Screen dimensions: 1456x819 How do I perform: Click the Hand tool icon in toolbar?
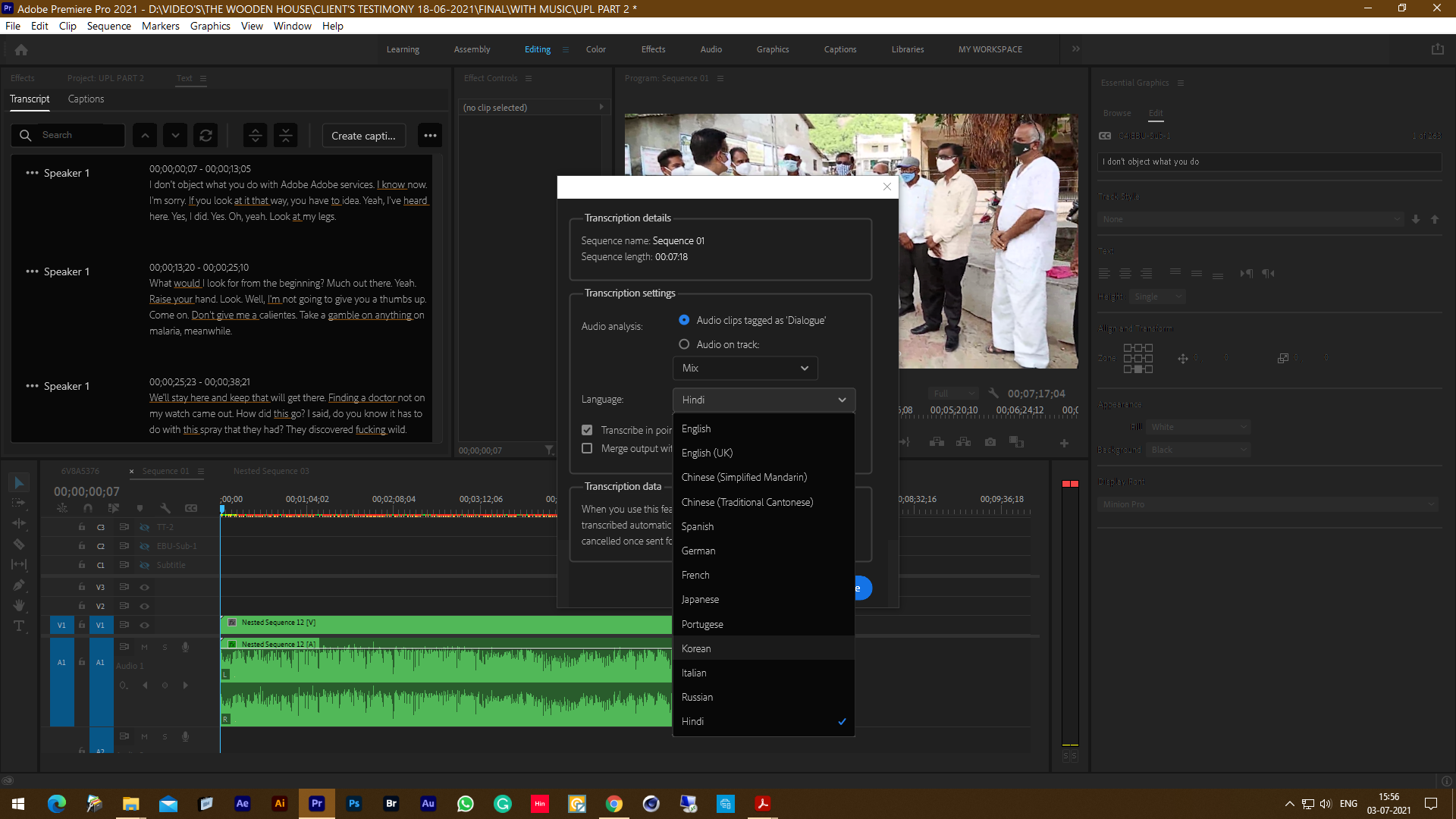[x=19, y=606]
